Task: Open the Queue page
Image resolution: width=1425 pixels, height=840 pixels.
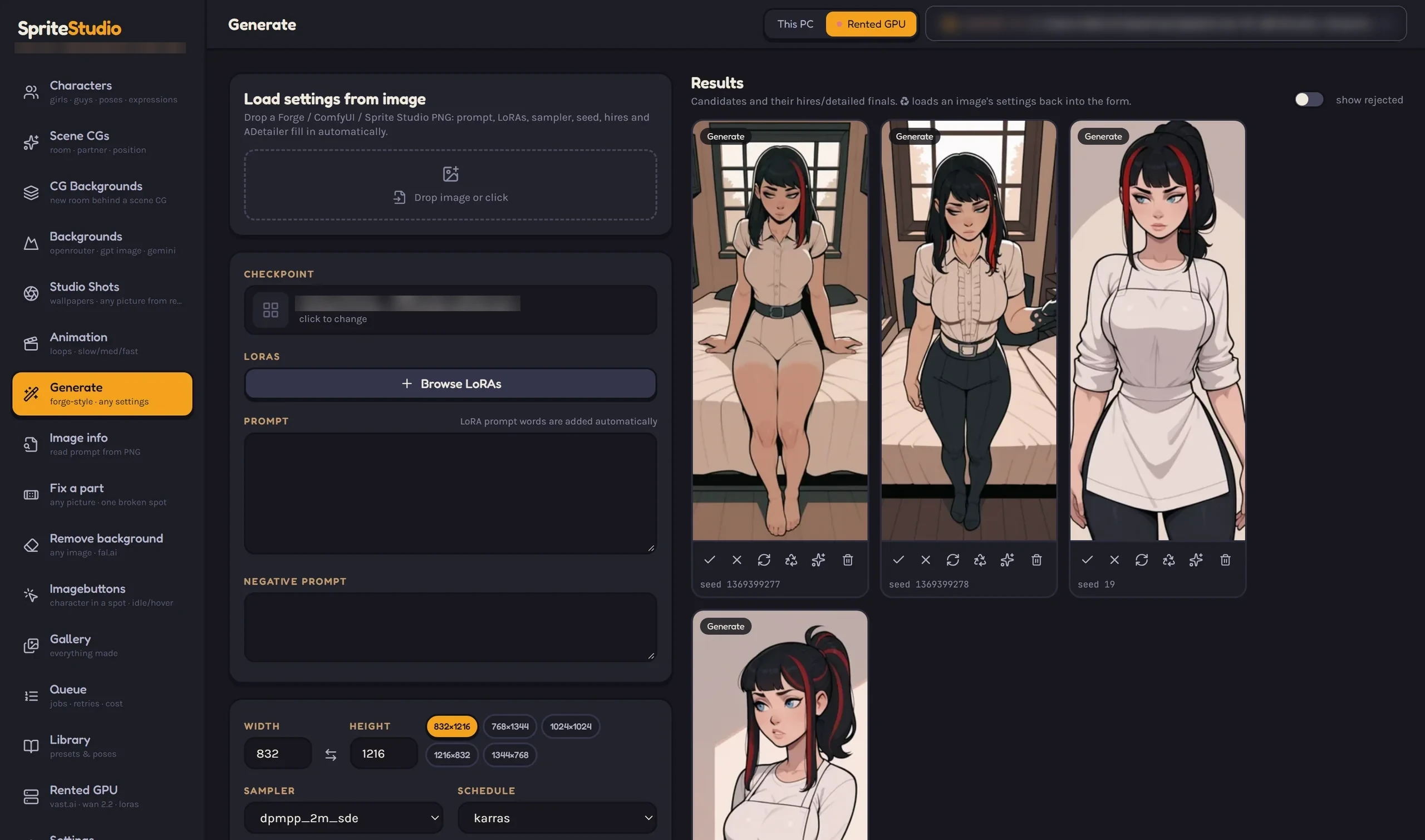Action: [x=102, y=696]
